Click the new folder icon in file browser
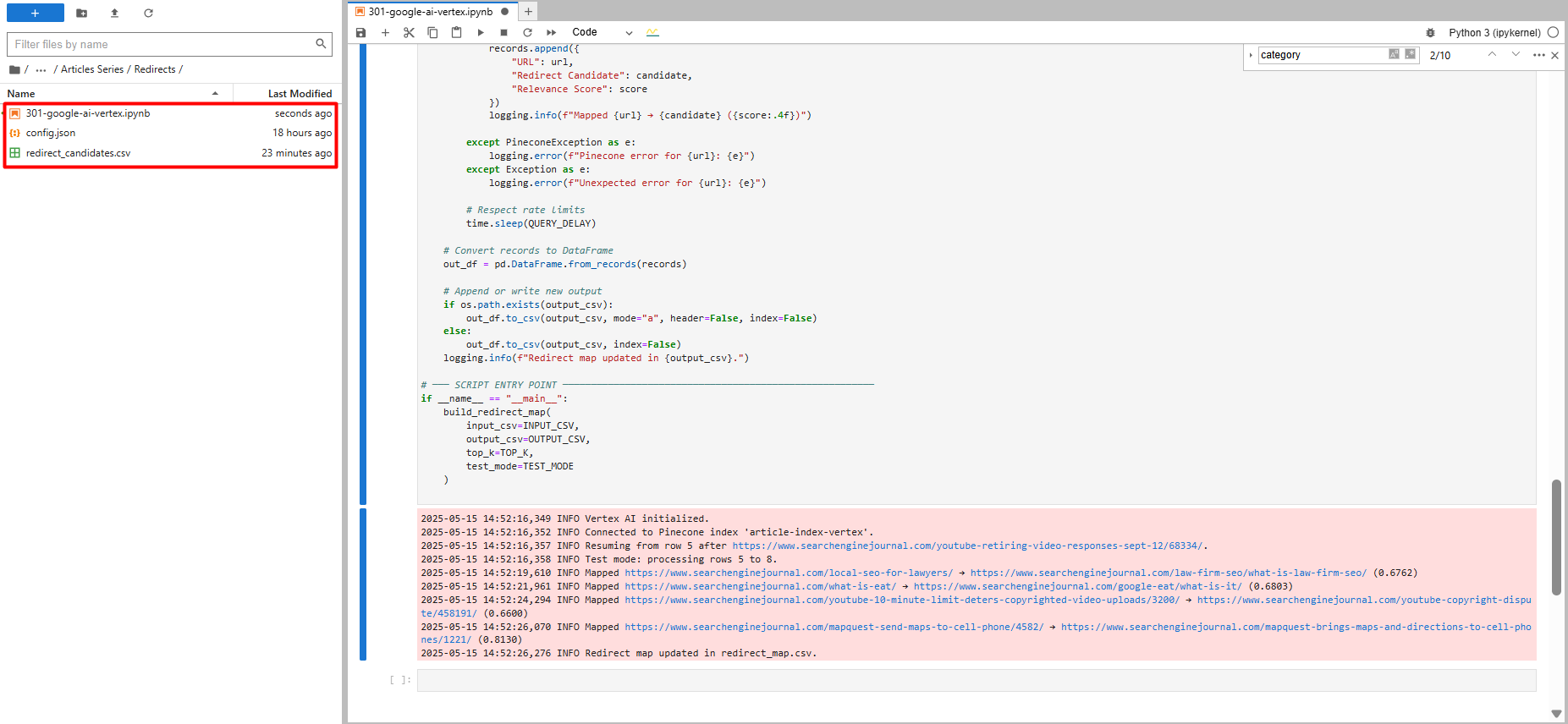Screen dimensions: 1568x724 [x=81, y=14]
